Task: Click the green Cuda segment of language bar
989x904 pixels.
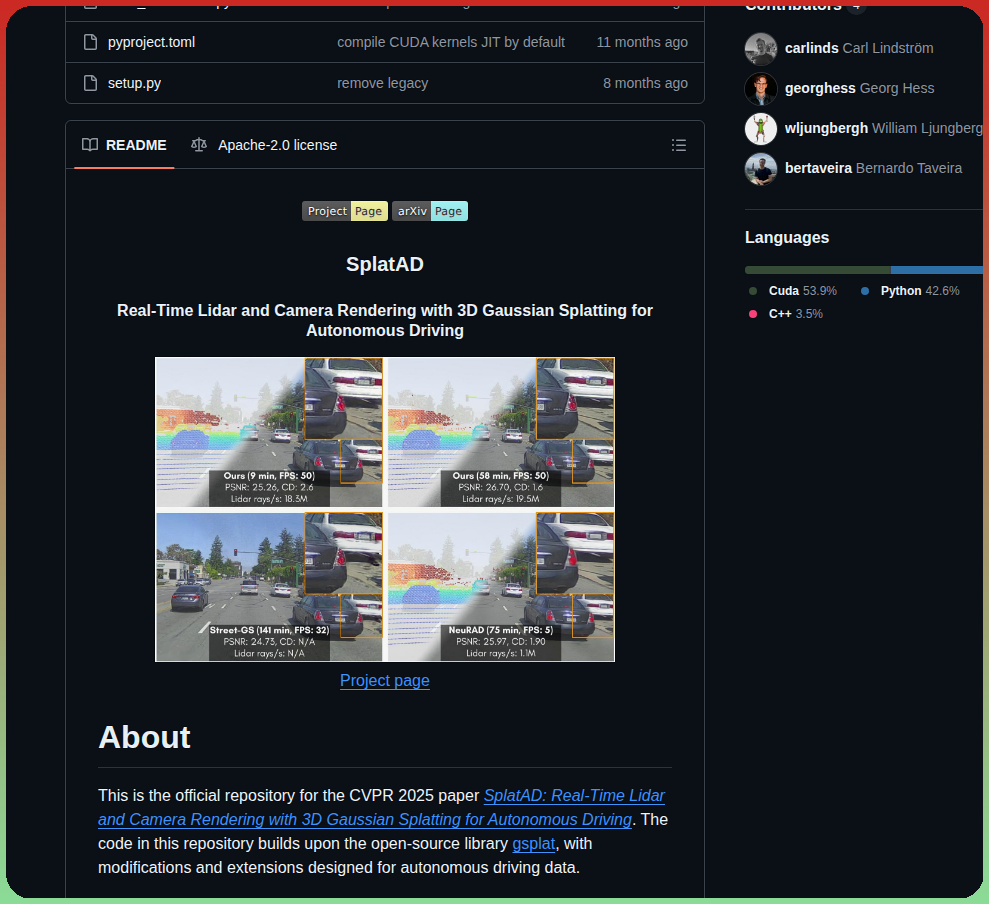Action: [817, 270]
